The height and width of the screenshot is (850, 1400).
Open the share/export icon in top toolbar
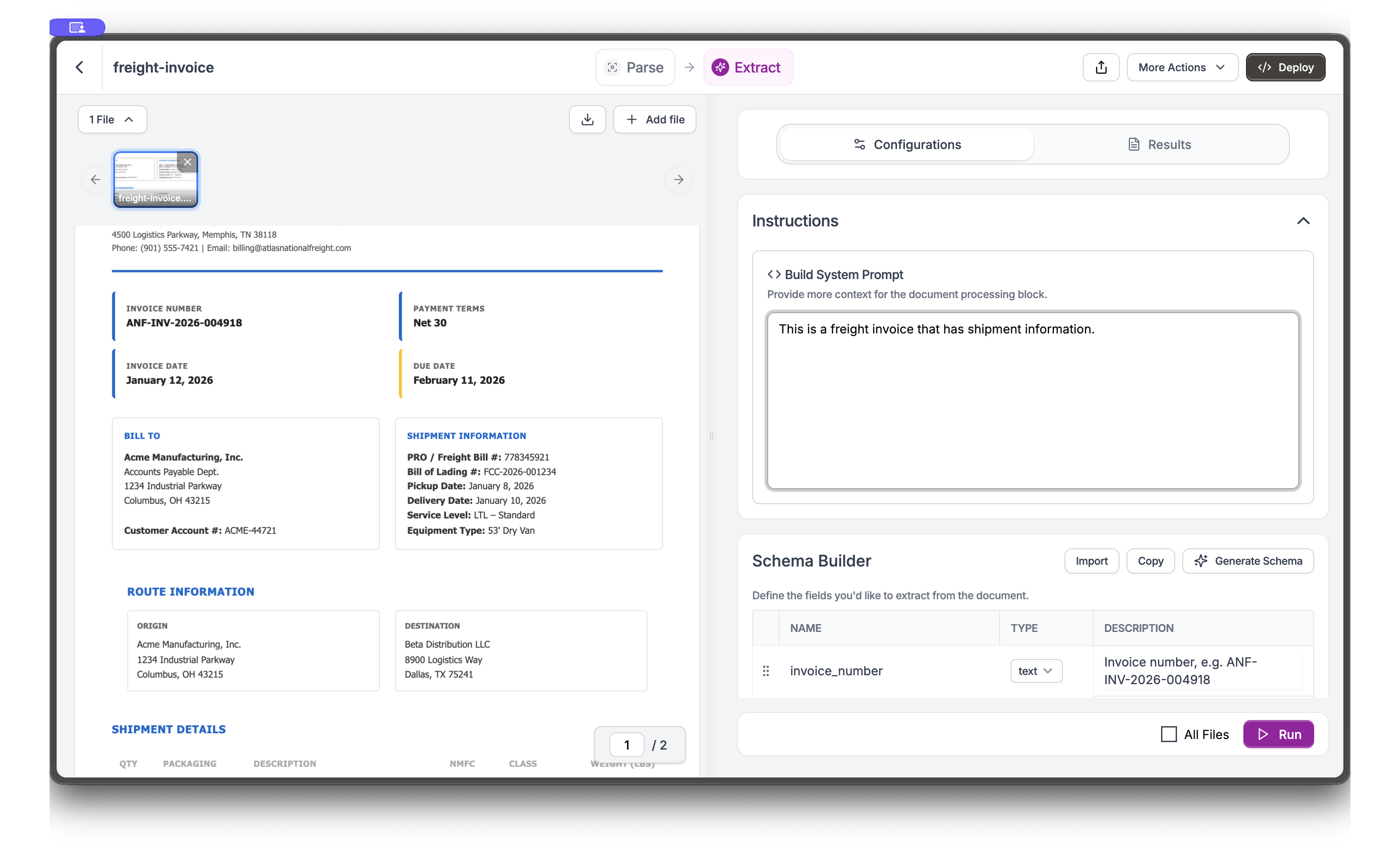tap(1100, 67)
